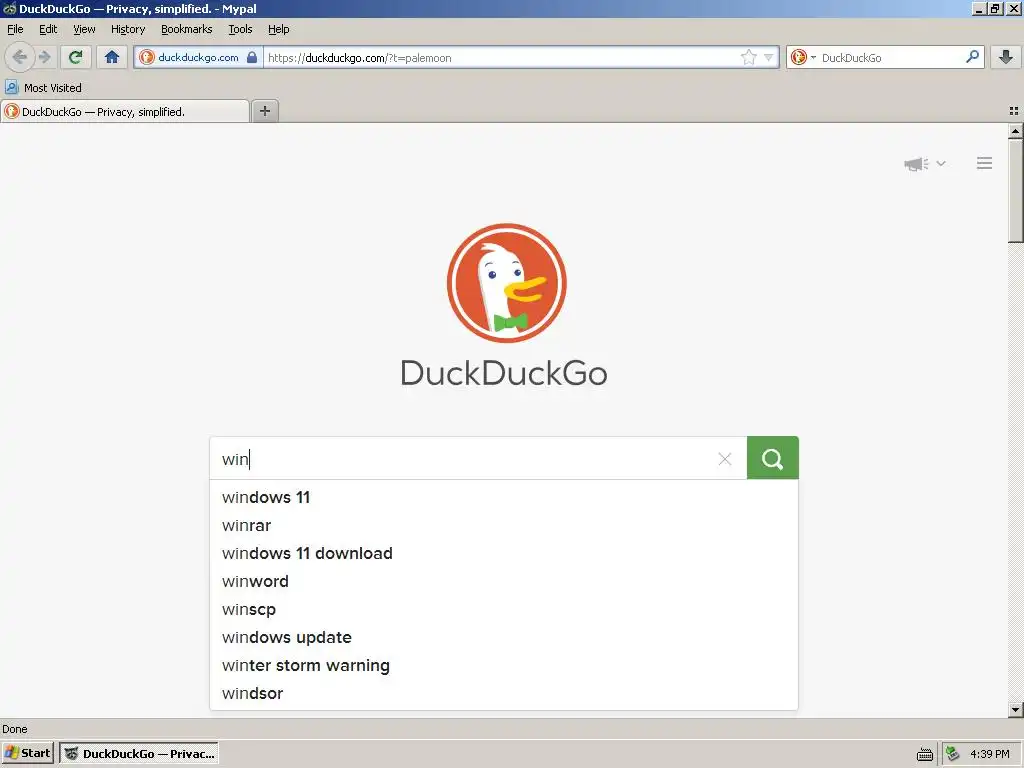Select the DuckDuckGo — Privacy, simplified tab
Image resolution: width=1024 pixels, height=768 pixels.
tap(125, 112)
